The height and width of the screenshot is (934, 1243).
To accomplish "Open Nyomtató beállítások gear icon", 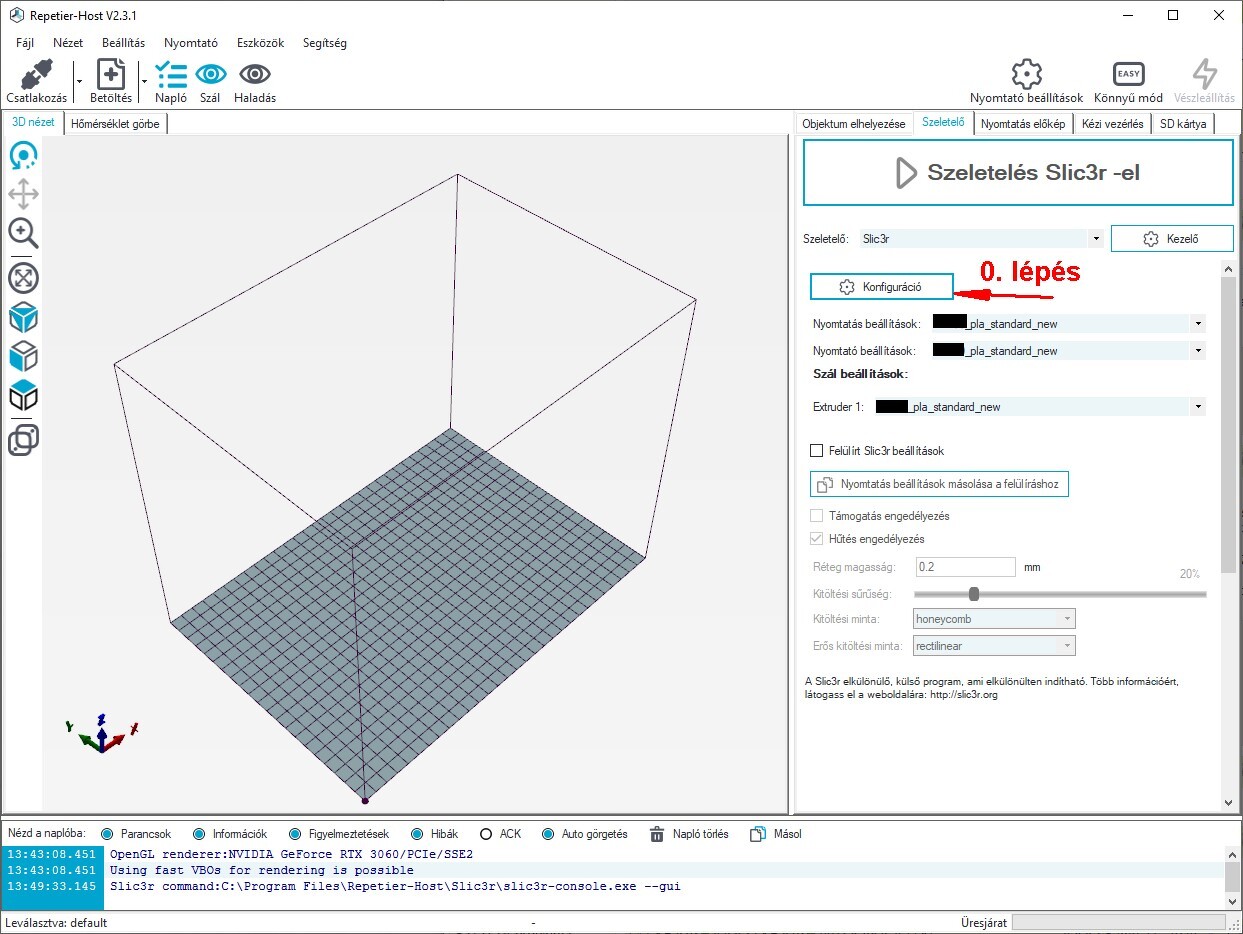I will [1026, 74].
